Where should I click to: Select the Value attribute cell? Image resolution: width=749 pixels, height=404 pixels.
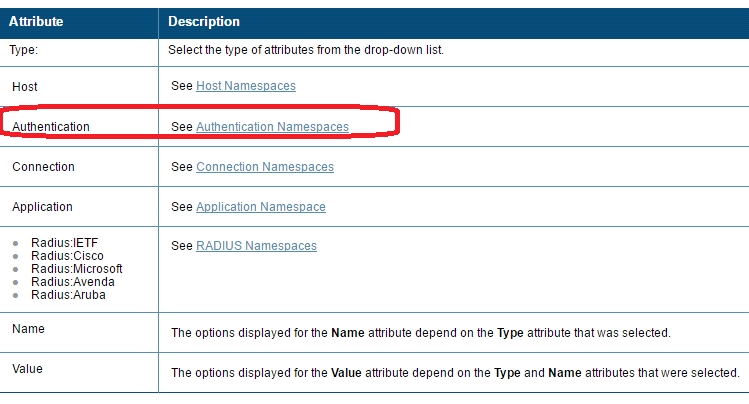tap(27, 368)
